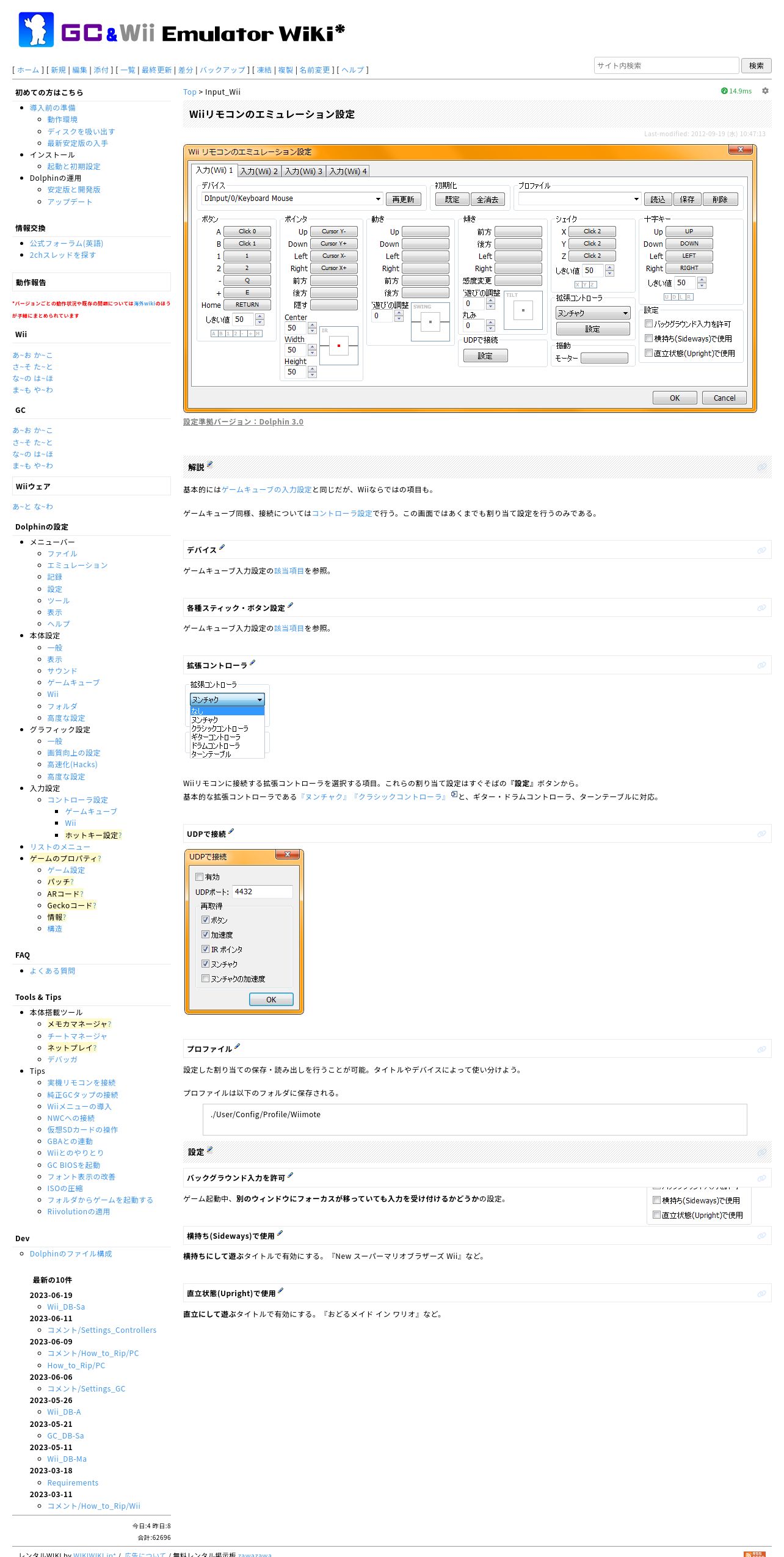The image size is (784, 1557).
Task: Click the サイト内検索 search field
Action: [666, 65]
